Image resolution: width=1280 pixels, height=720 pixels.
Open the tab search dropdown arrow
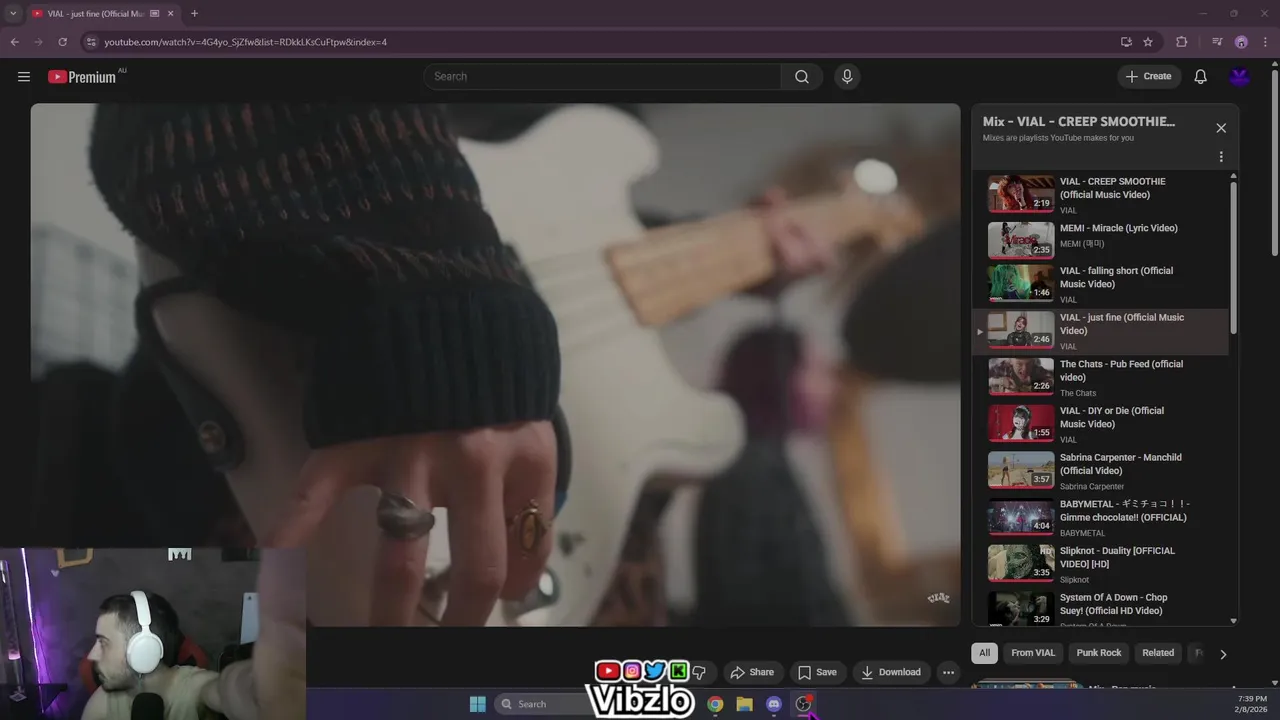point(13,14)
